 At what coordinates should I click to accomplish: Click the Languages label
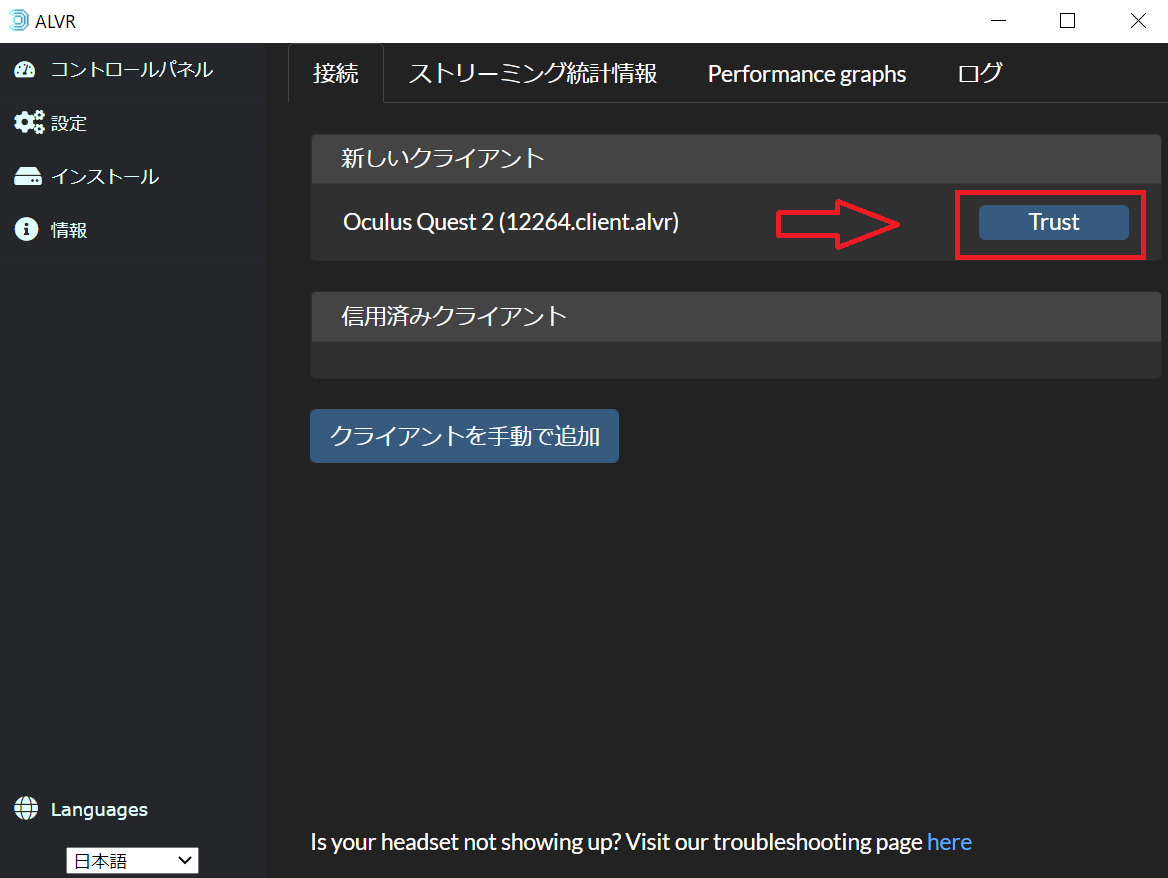pyautogui.click(x=99, y=809)
